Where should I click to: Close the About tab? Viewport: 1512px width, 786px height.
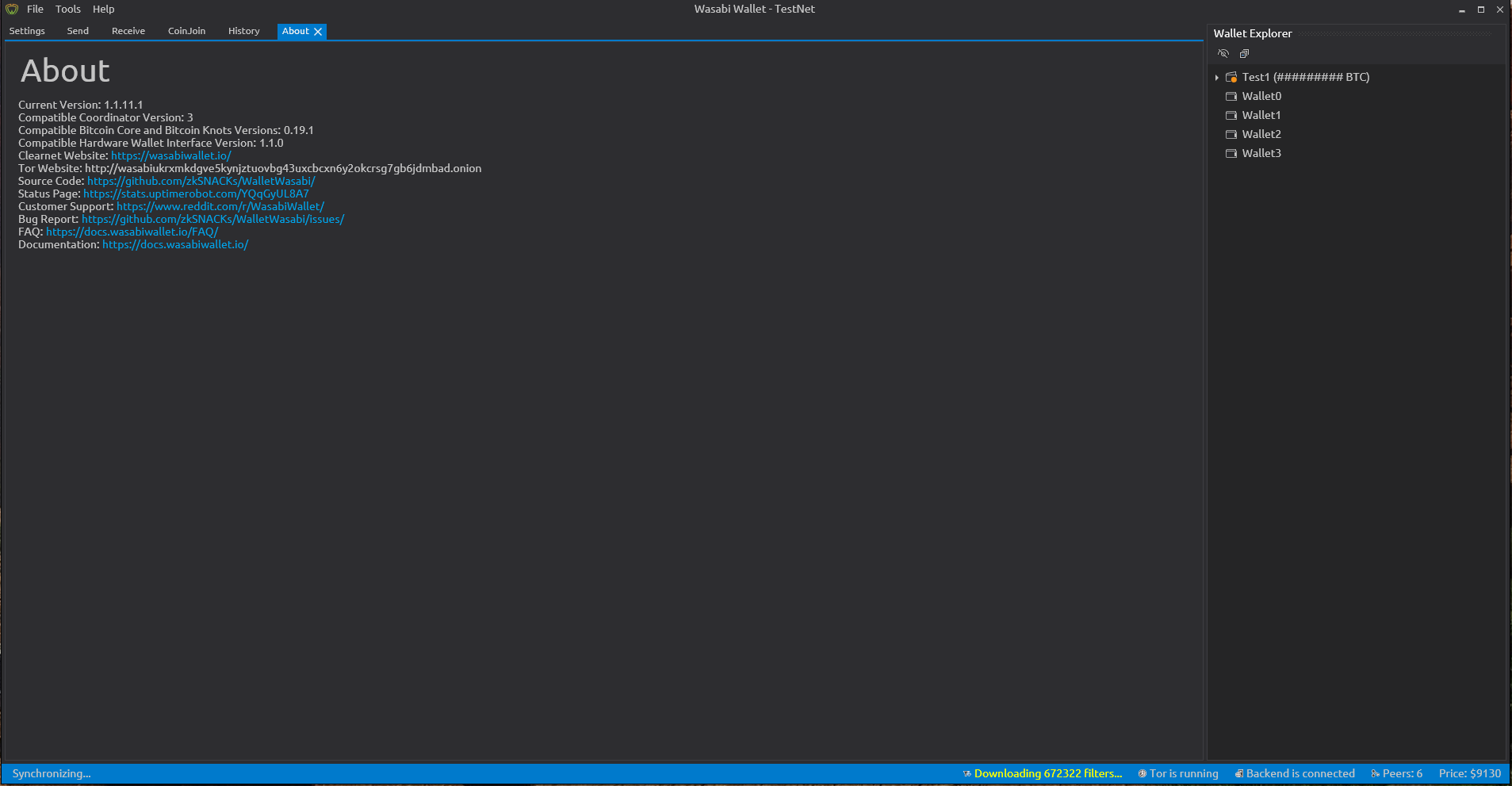pyautogui.click(x=318, y=32)
